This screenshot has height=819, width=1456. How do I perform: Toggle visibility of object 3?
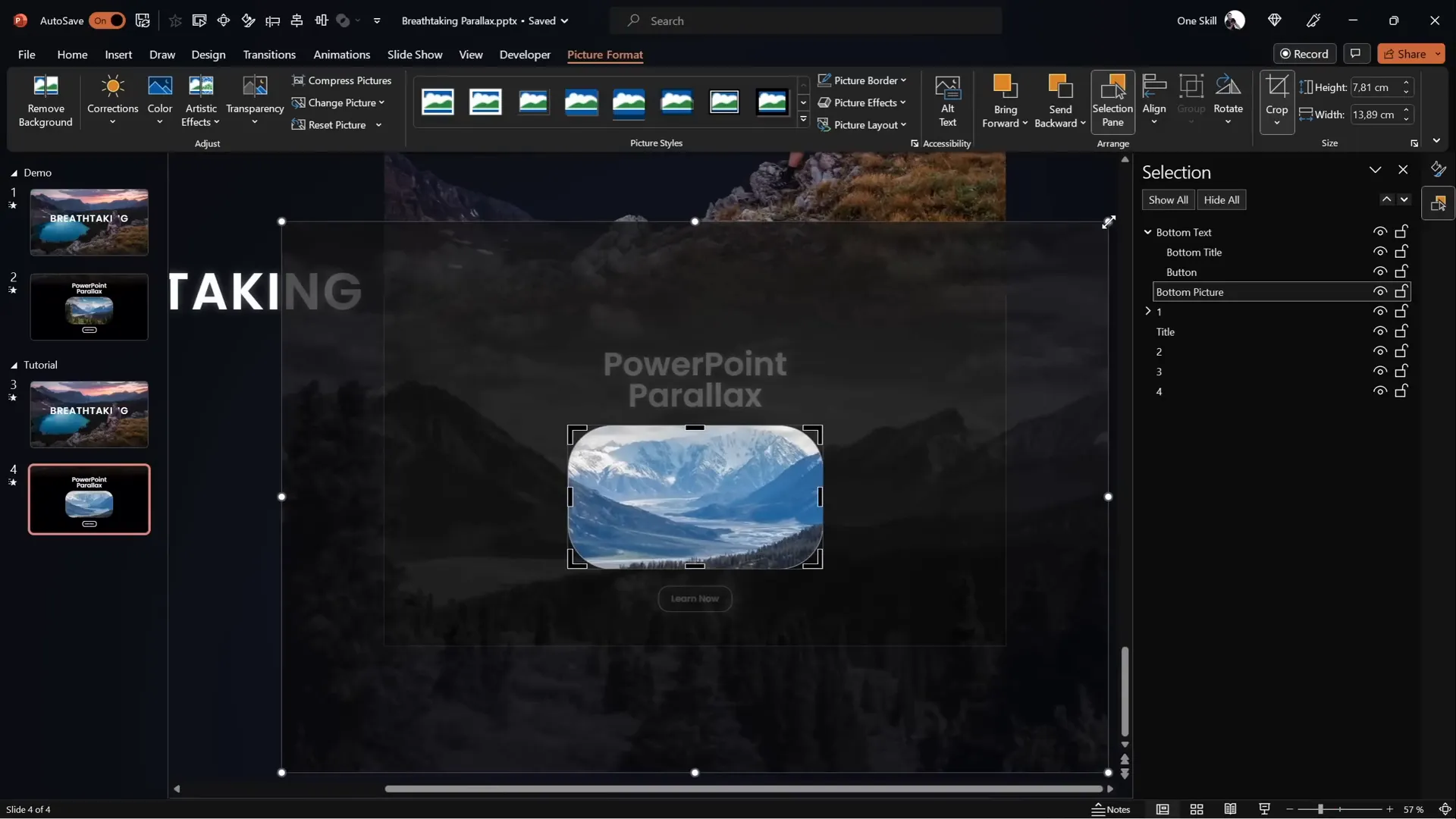pos(1379,371)
